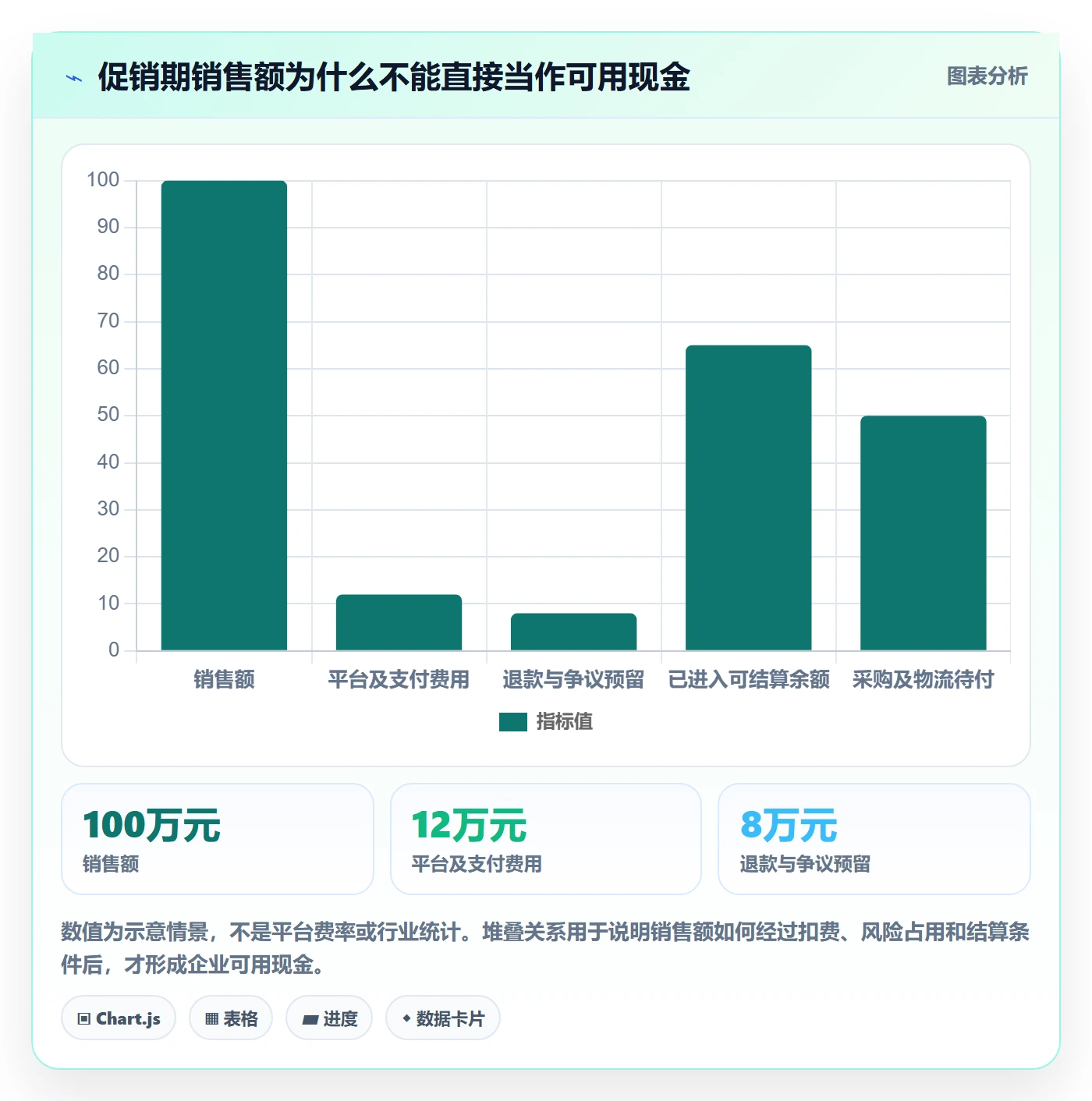Click the 已进入可结算余额 x-axis label
This screenshot has width=1092, height=1101.
pos(749,680)
